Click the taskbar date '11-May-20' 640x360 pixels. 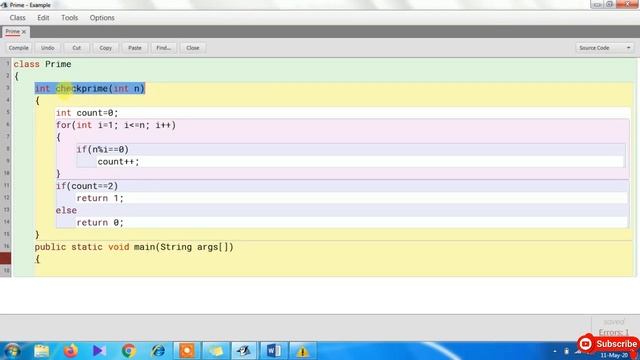pos(614,356)
